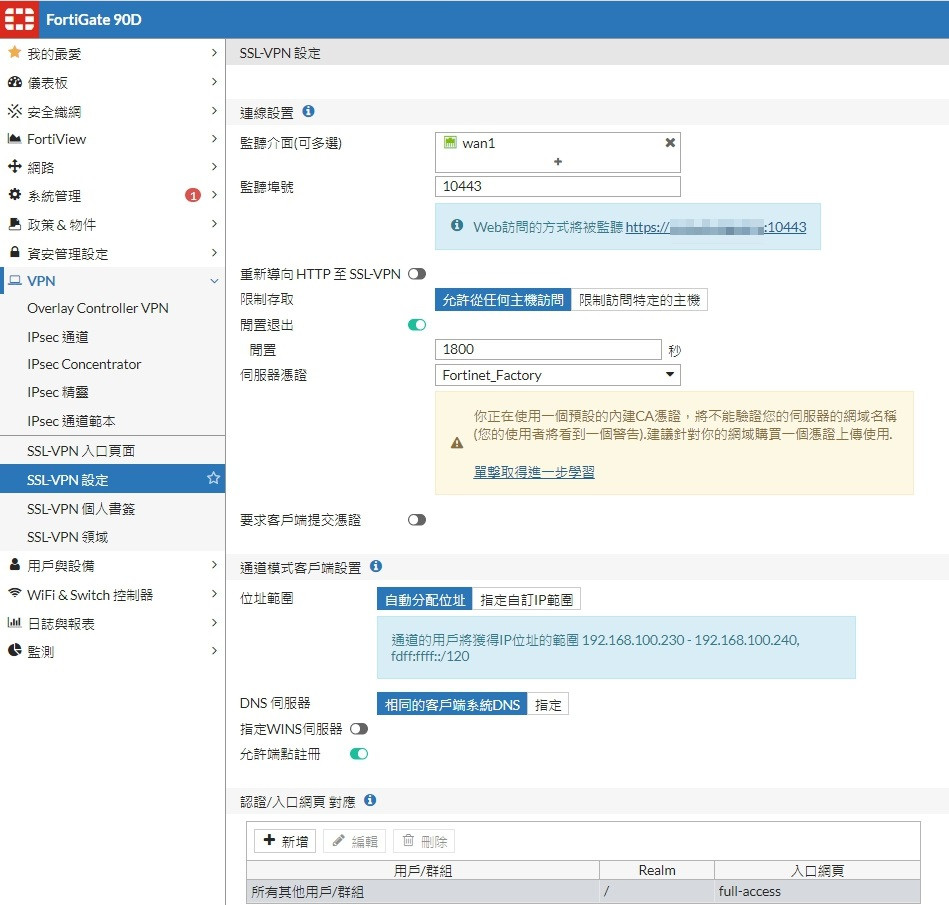Screen dimensions: 949x905
Task: Click the dashboard icon beside 儀表板
Action: 15,82
